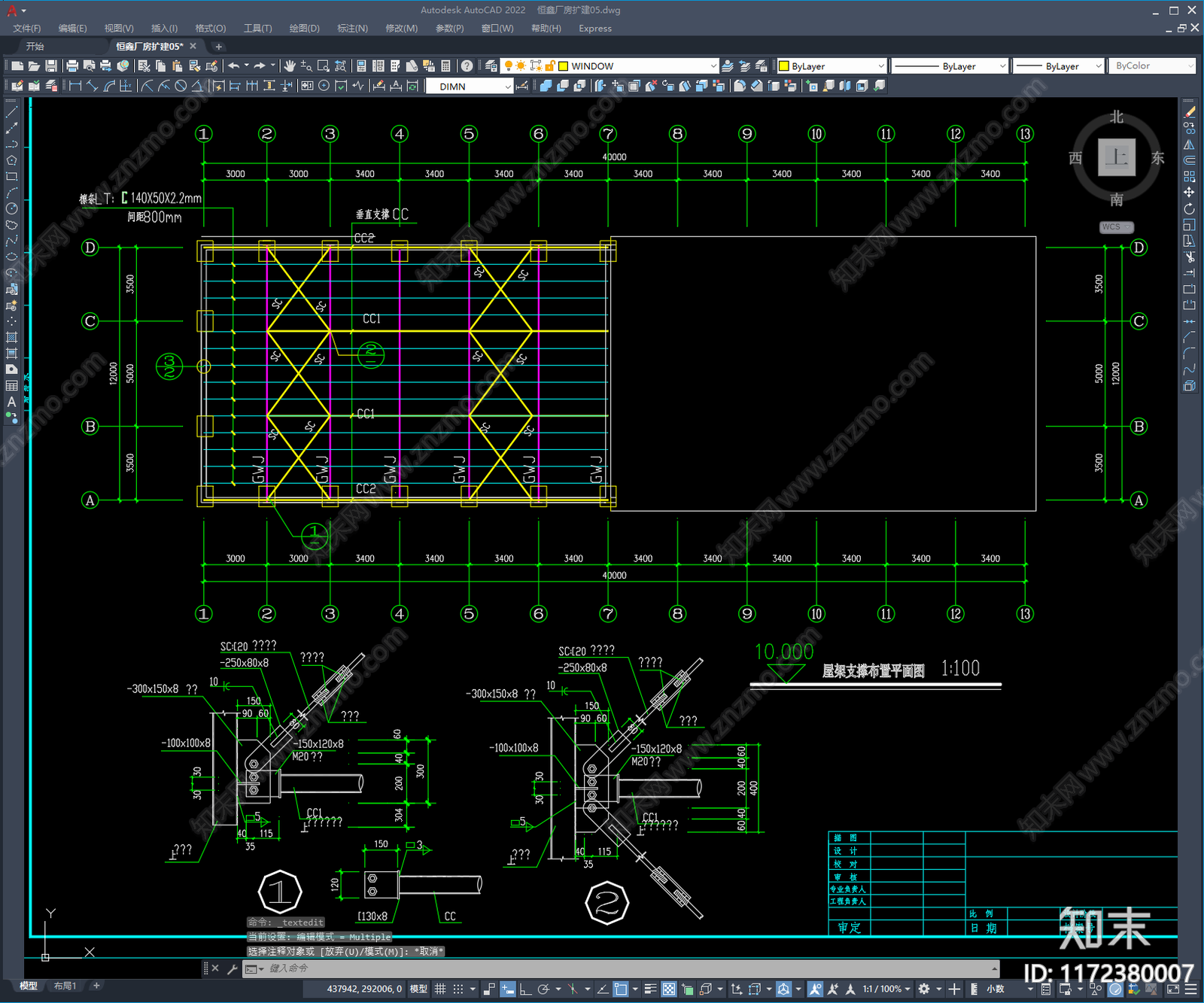1204x1003 pixels.
Task: Toggle polar tracking in status bar
Action: coord(543,989)
